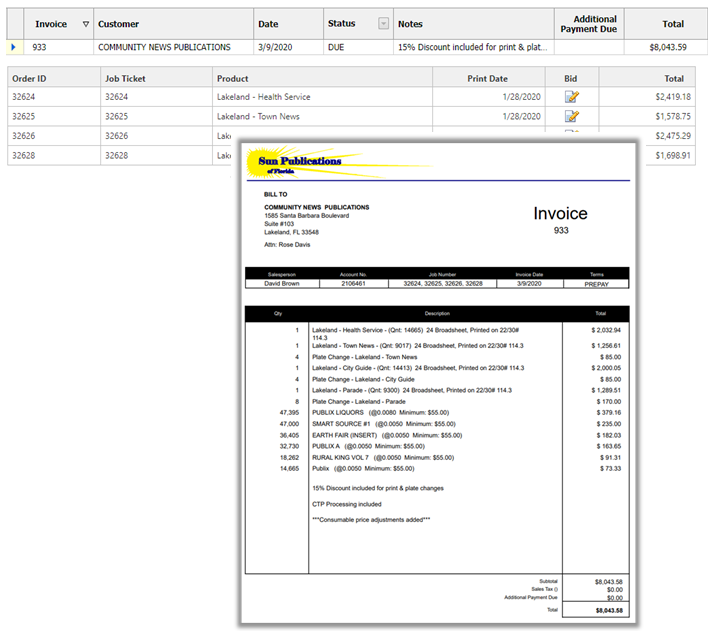The image size is (713, 636).
Task: Select Order ID 32626 cell
Action: [x=54, y=136]
